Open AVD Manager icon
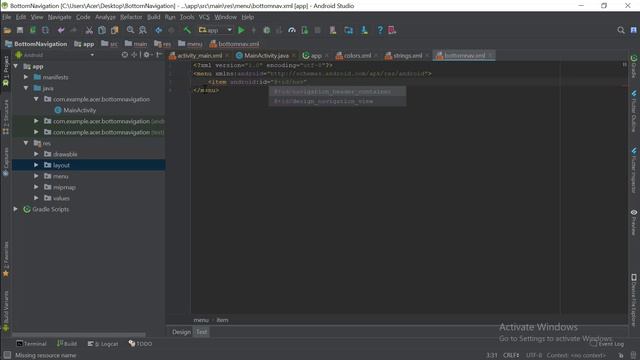This screenshot has width=640, height=360. (x=333, y=30)
